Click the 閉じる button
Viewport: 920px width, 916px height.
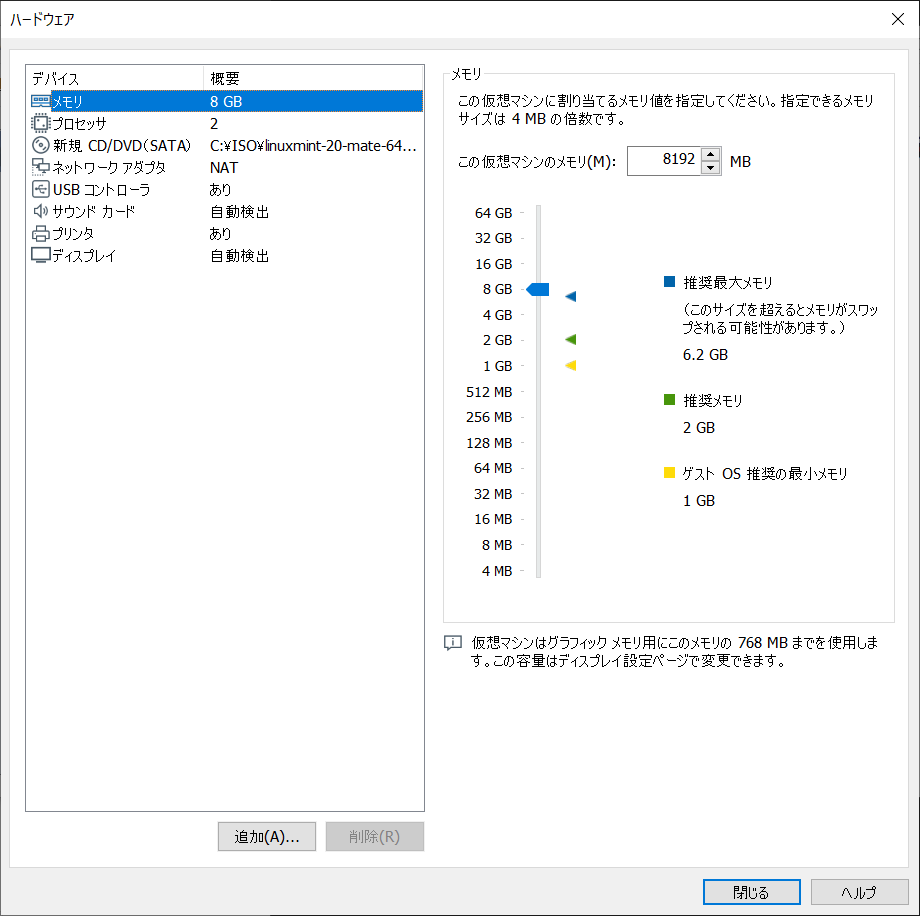coord(752,893)
